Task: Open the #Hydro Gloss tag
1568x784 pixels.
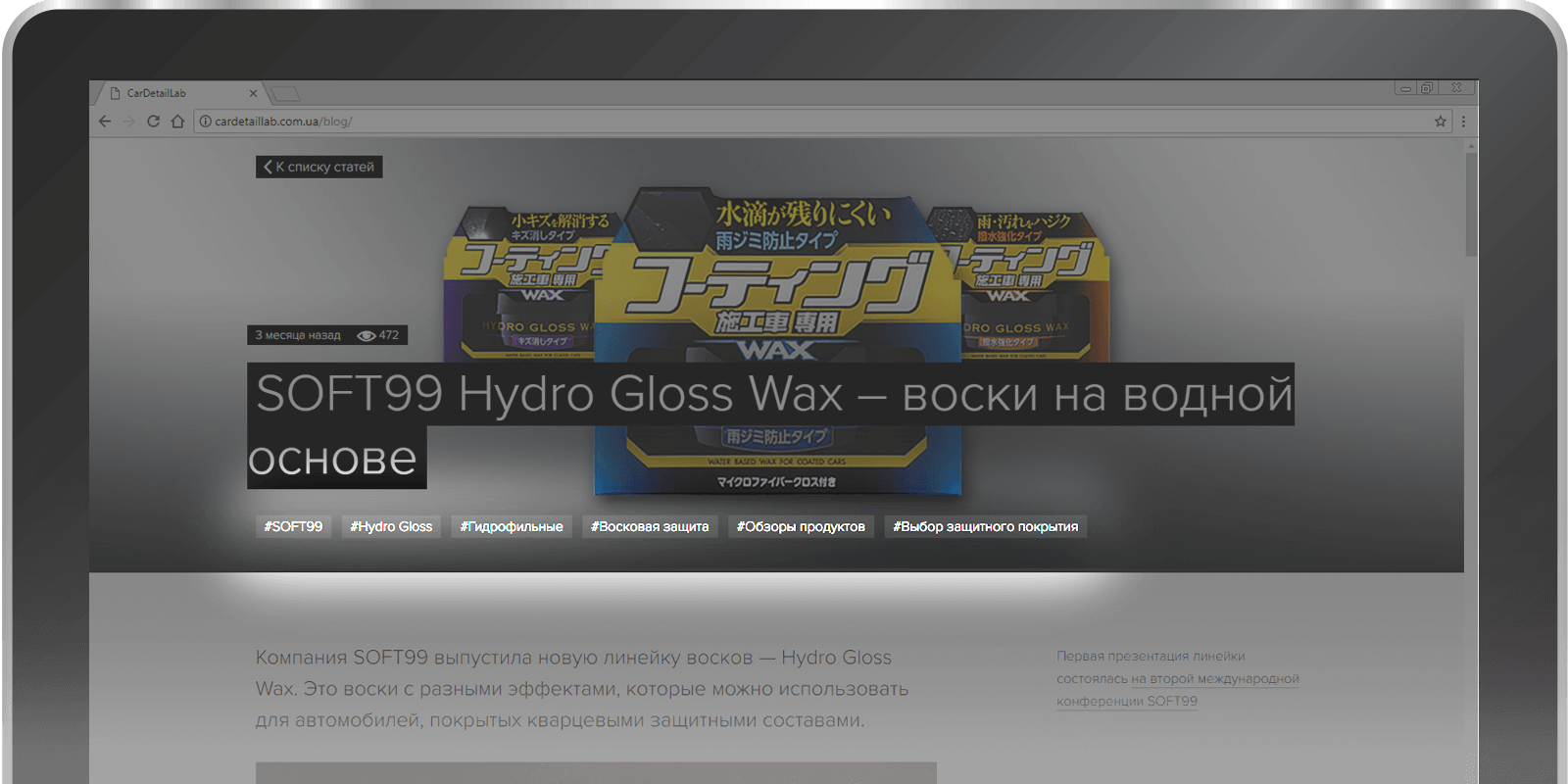Action: (391, 526)
